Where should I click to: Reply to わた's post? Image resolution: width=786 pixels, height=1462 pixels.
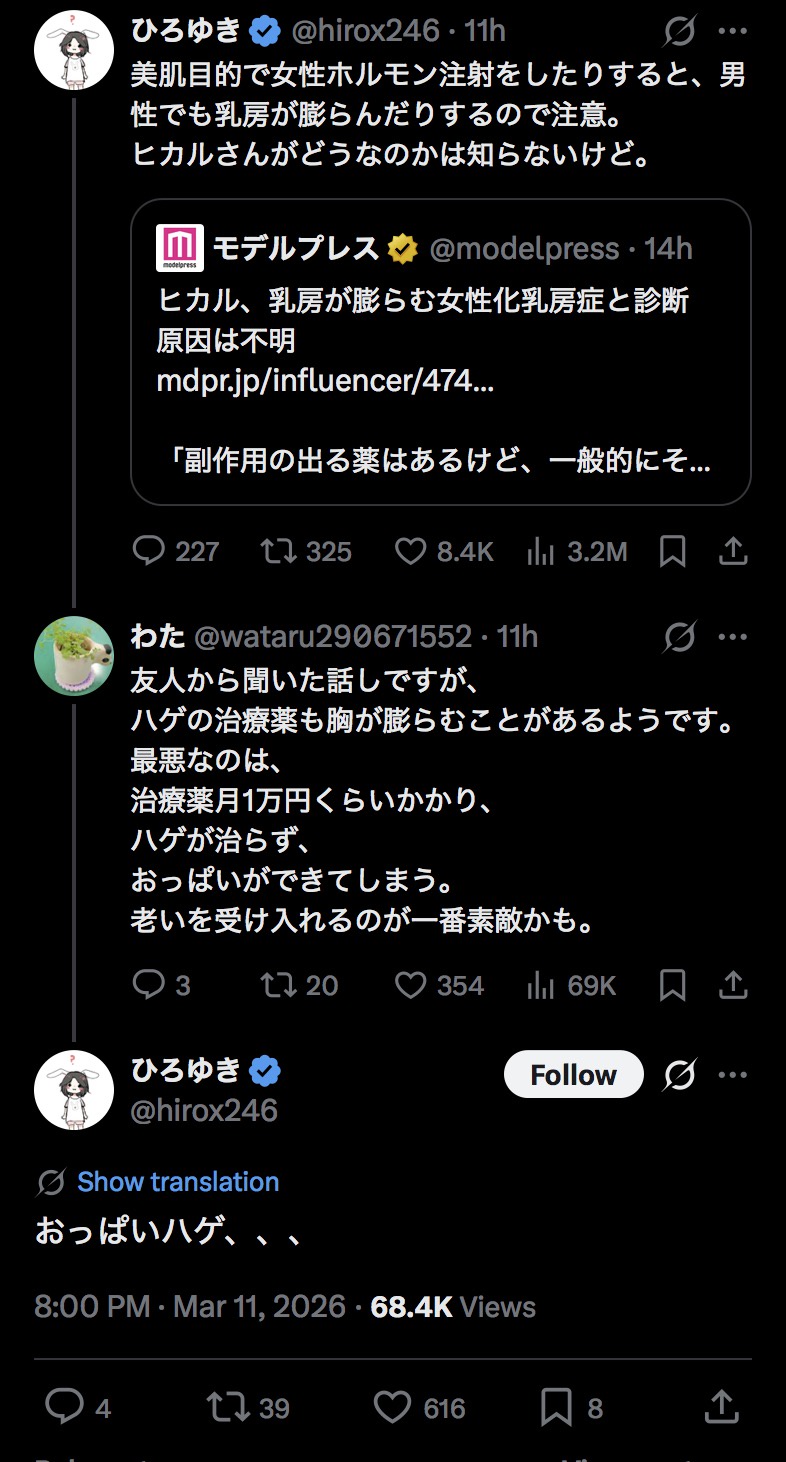click(148, 985)
